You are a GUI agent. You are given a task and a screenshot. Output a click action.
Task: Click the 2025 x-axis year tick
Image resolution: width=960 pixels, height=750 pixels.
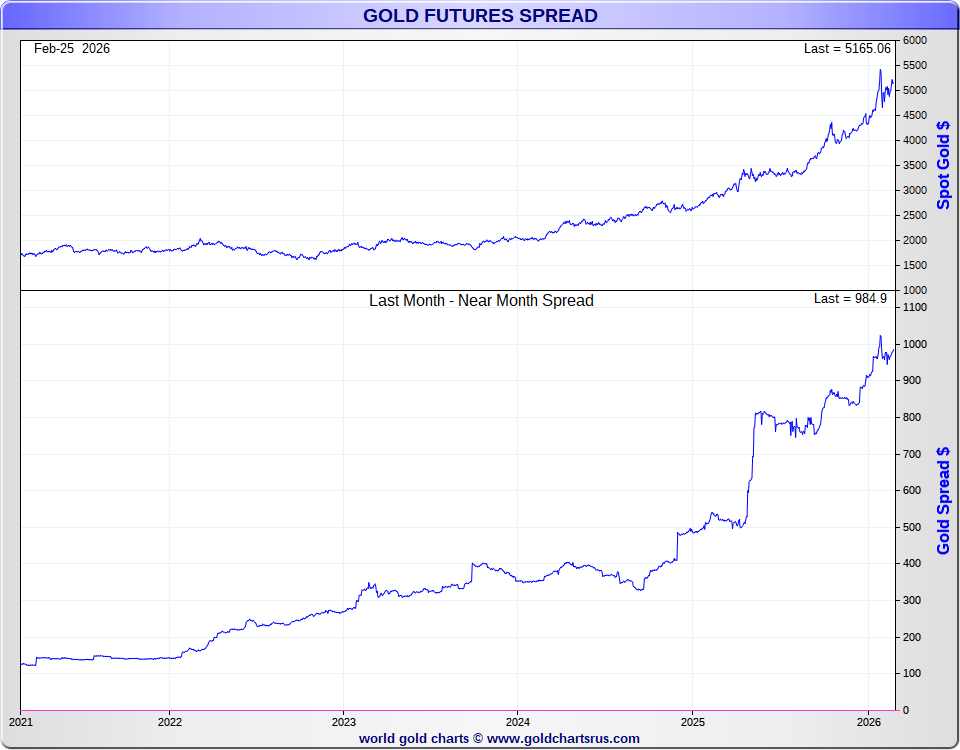(x=692, y=721)
